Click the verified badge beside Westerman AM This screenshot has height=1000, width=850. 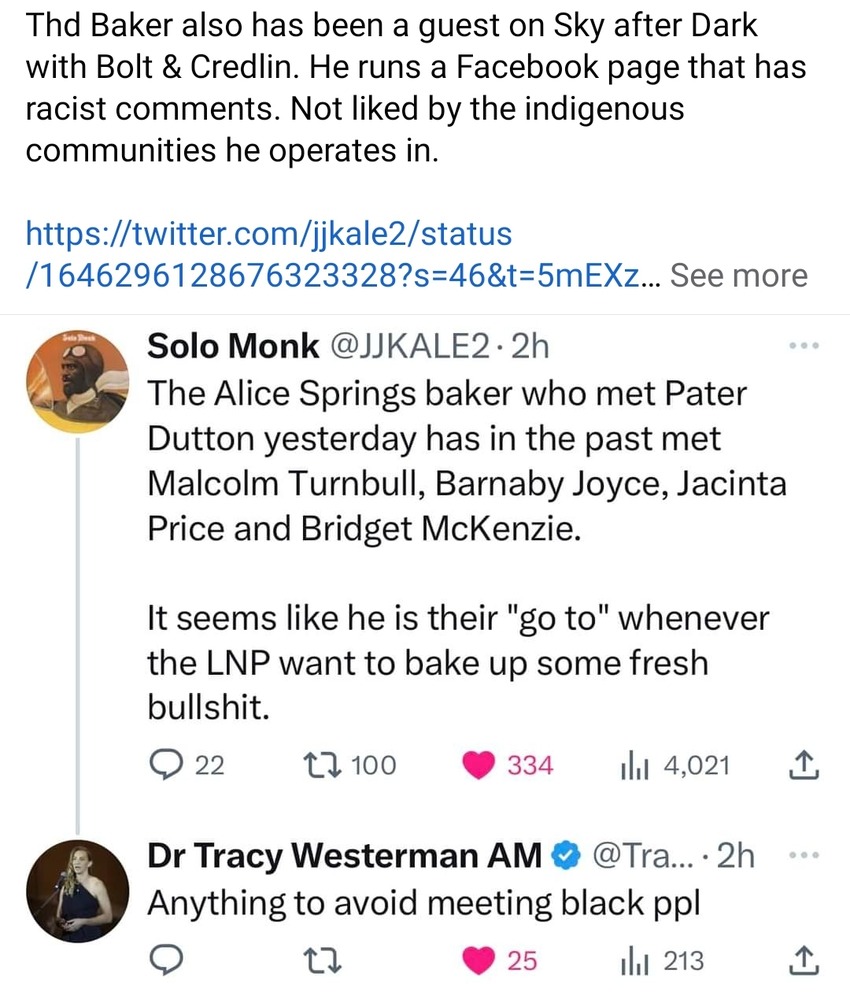[x=566, y=857]
